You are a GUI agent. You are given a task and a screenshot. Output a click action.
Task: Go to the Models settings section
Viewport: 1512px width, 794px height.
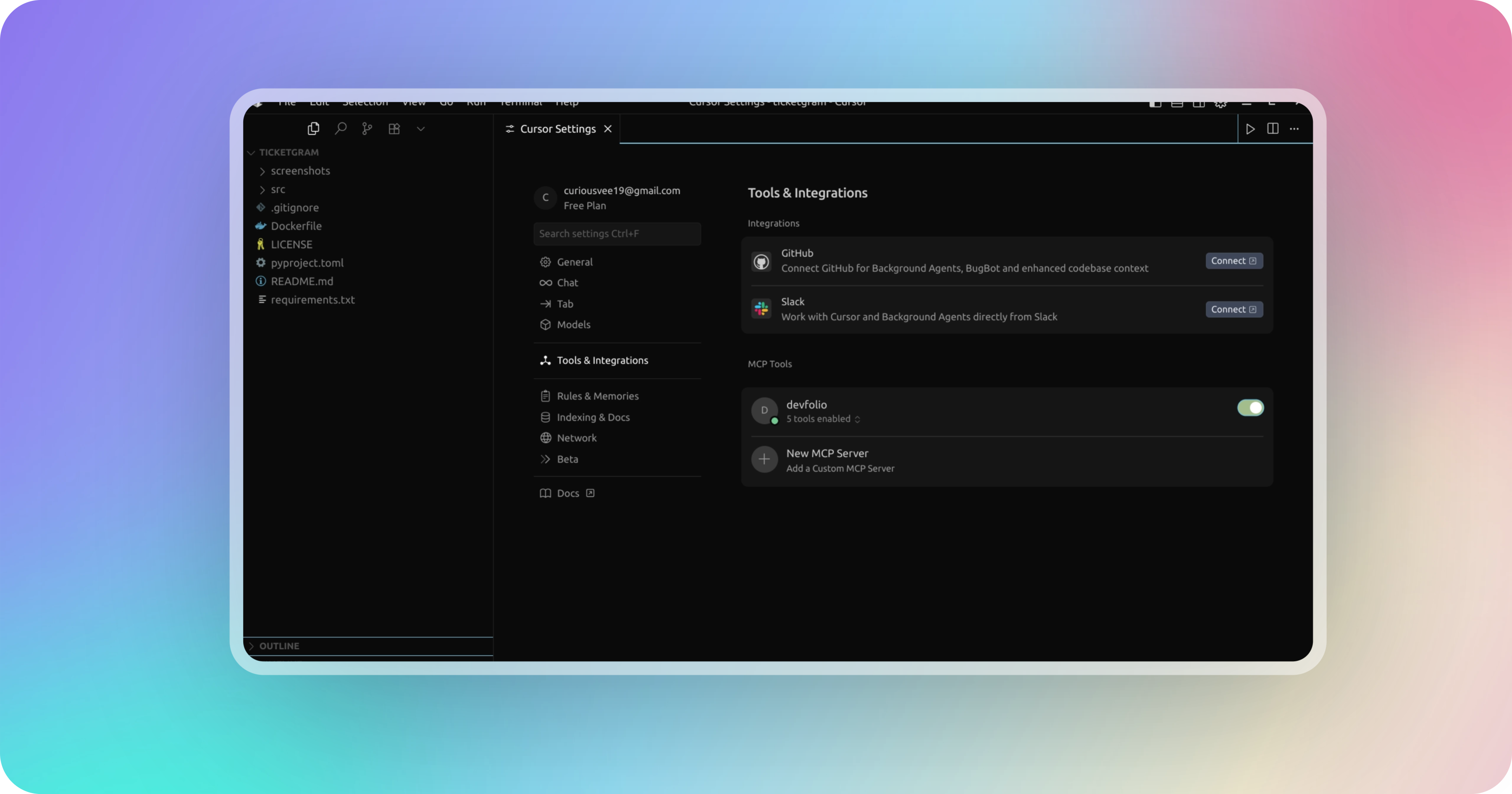point(573,324)
